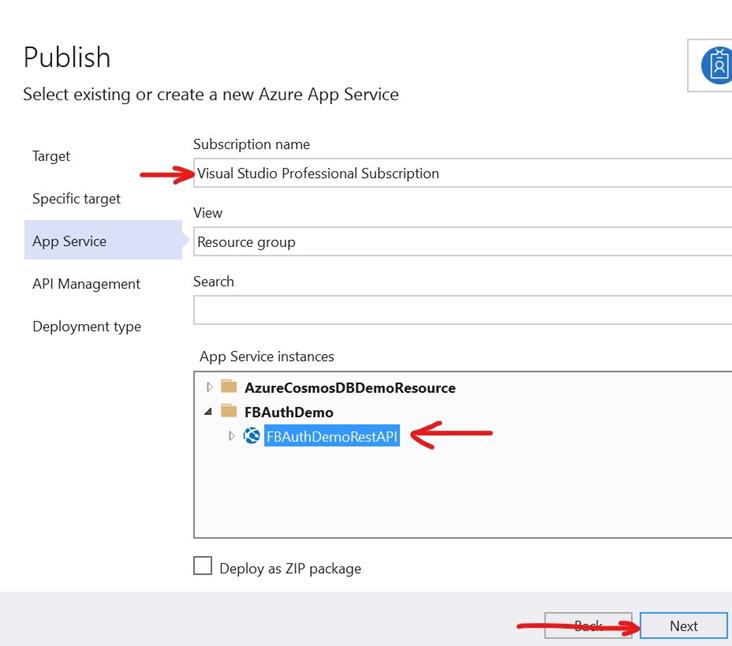Select the App Service step
732x646 pixels.
103,240
